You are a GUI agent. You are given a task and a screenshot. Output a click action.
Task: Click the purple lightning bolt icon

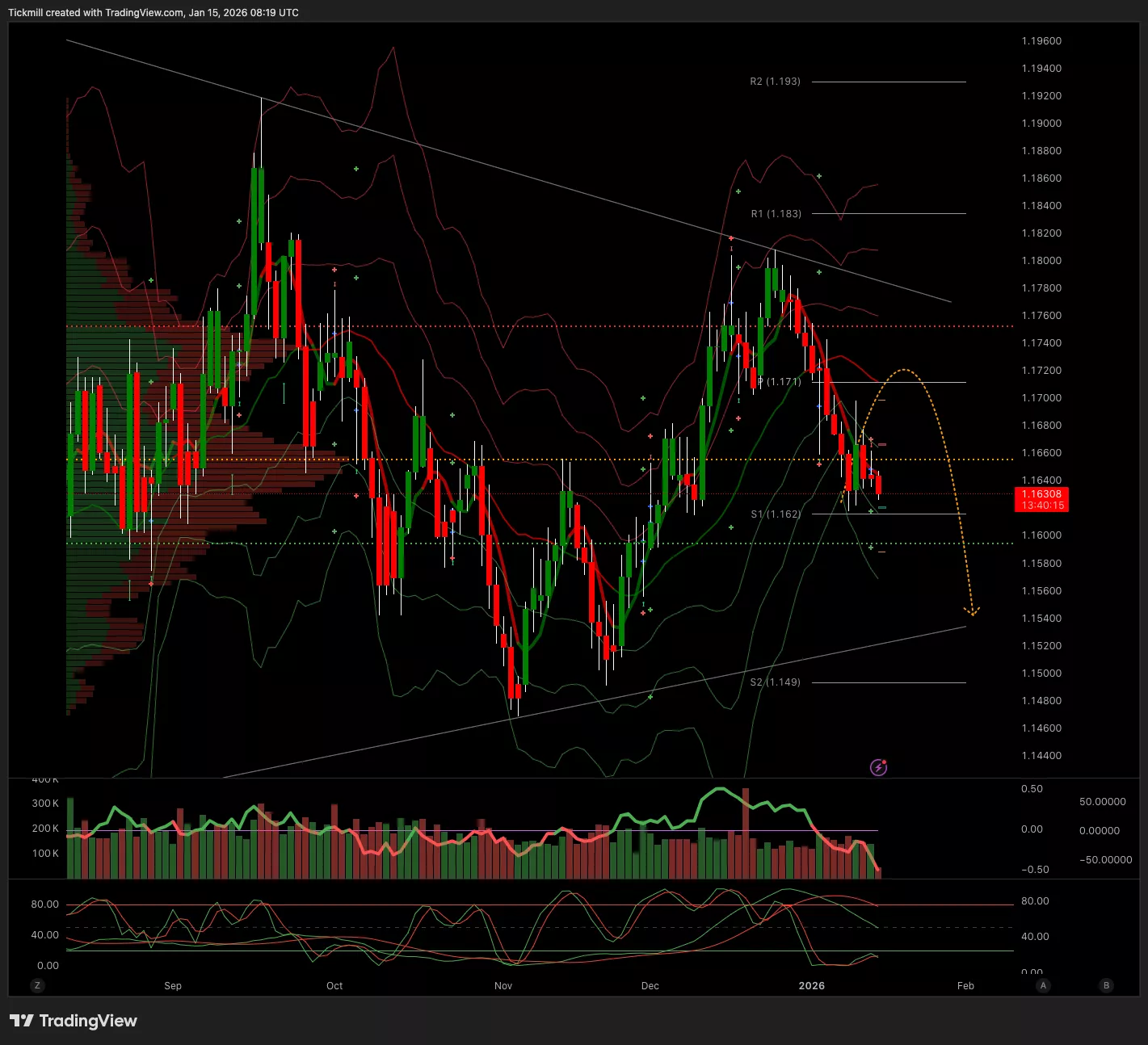(x=878, y=767)
